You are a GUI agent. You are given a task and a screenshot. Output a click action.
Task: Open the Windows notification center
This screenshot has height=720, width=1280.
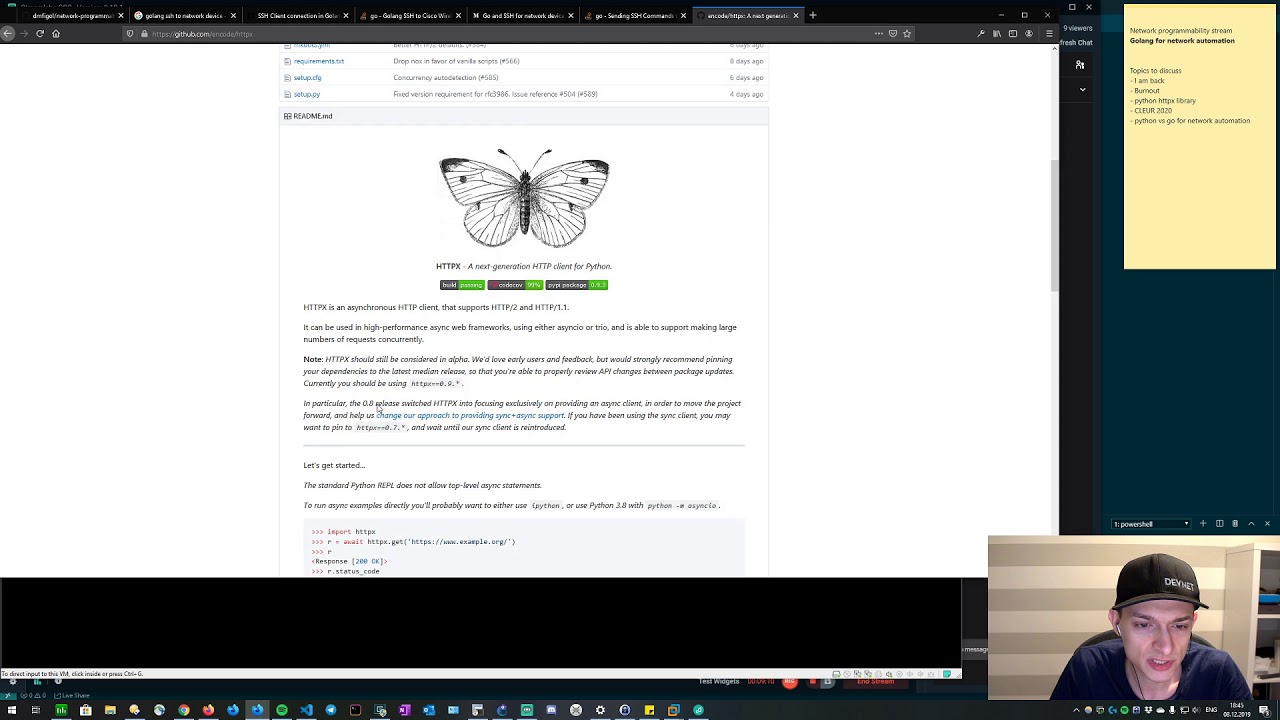tap(1266, 711)
